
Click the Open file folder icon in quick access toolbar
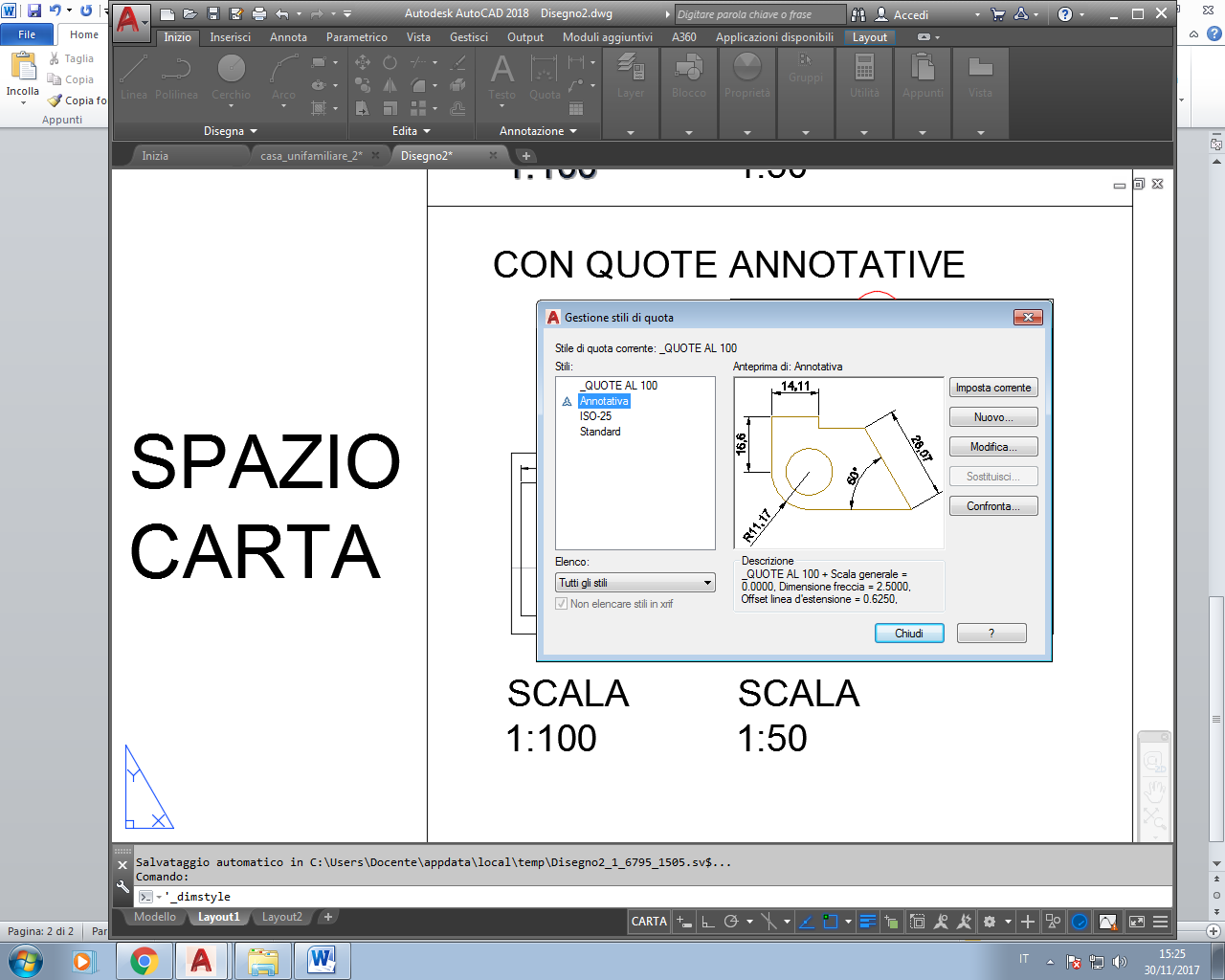coord(189,14)
